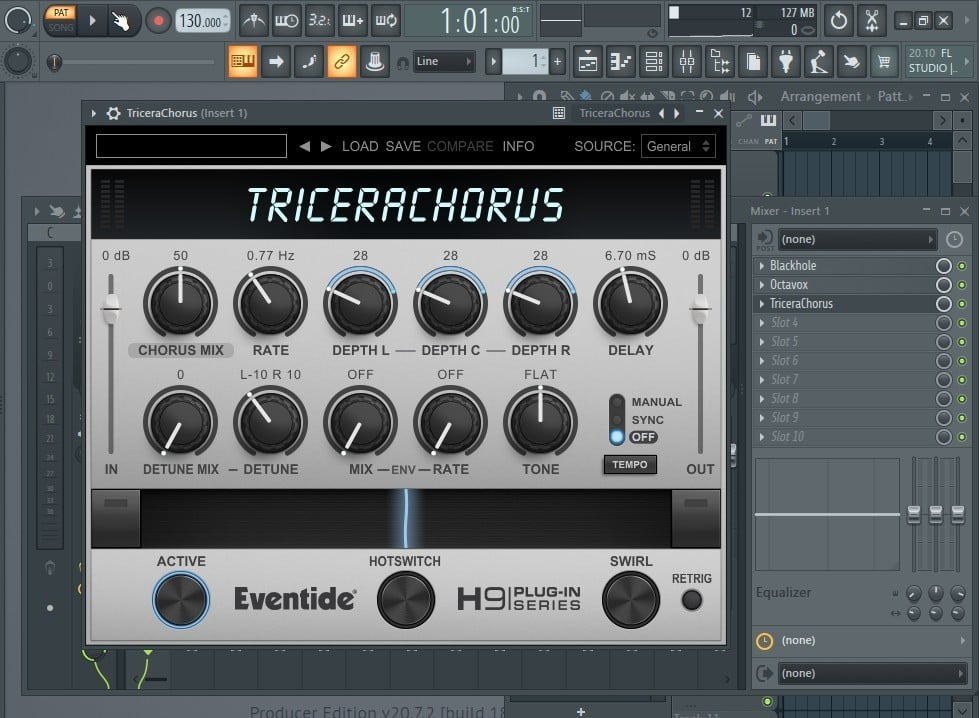Select the MANUAL tempo mode

616,402
